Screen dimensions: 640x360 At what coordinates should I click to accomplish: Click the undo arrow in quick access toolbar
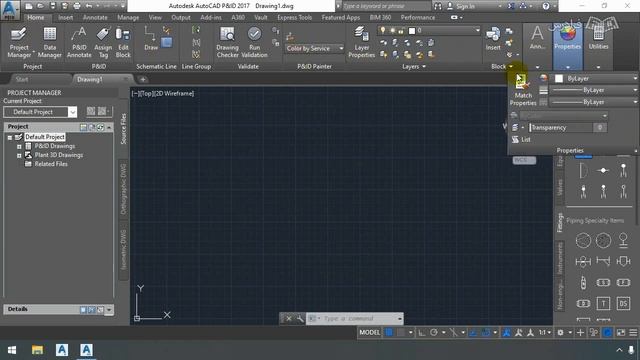(89, 6)
